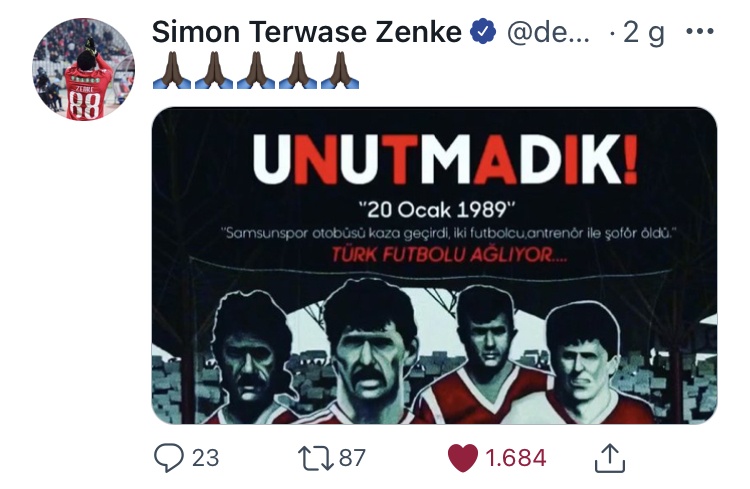Click the praying hands emoji text
This screenshot has height=489, width=750.
tap(256, 70)
